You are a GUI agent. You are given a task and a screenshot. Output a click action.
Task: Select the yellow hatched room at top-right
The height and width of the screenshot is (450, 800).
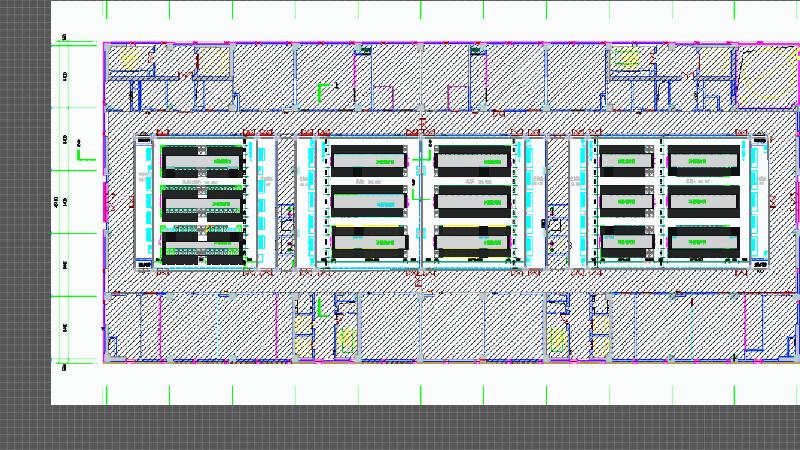(626, 58)
